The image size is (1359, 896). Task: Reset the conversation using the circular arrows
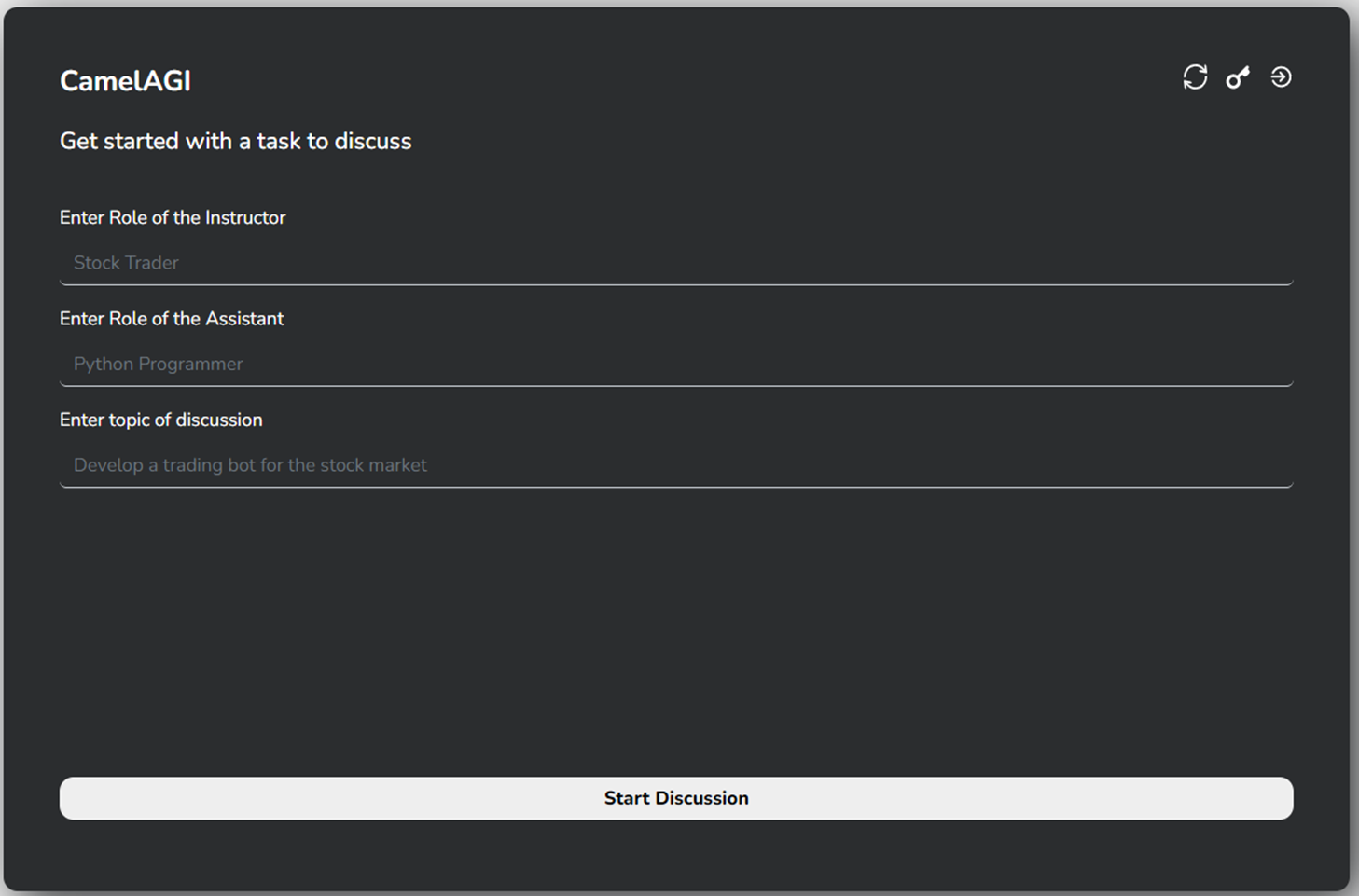(1195, 77)
